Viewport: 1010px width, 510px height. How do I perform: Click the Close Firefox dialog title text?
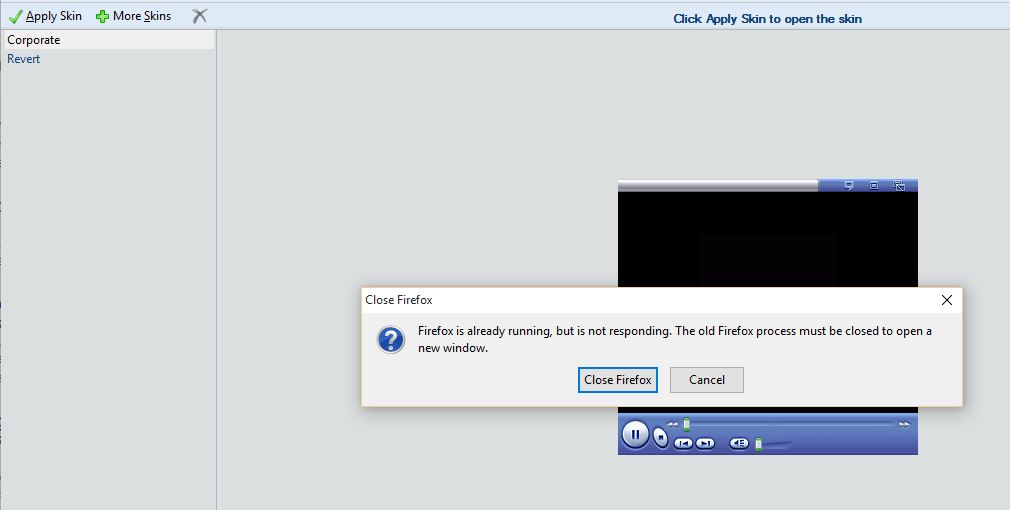click(x=399, y=300)
